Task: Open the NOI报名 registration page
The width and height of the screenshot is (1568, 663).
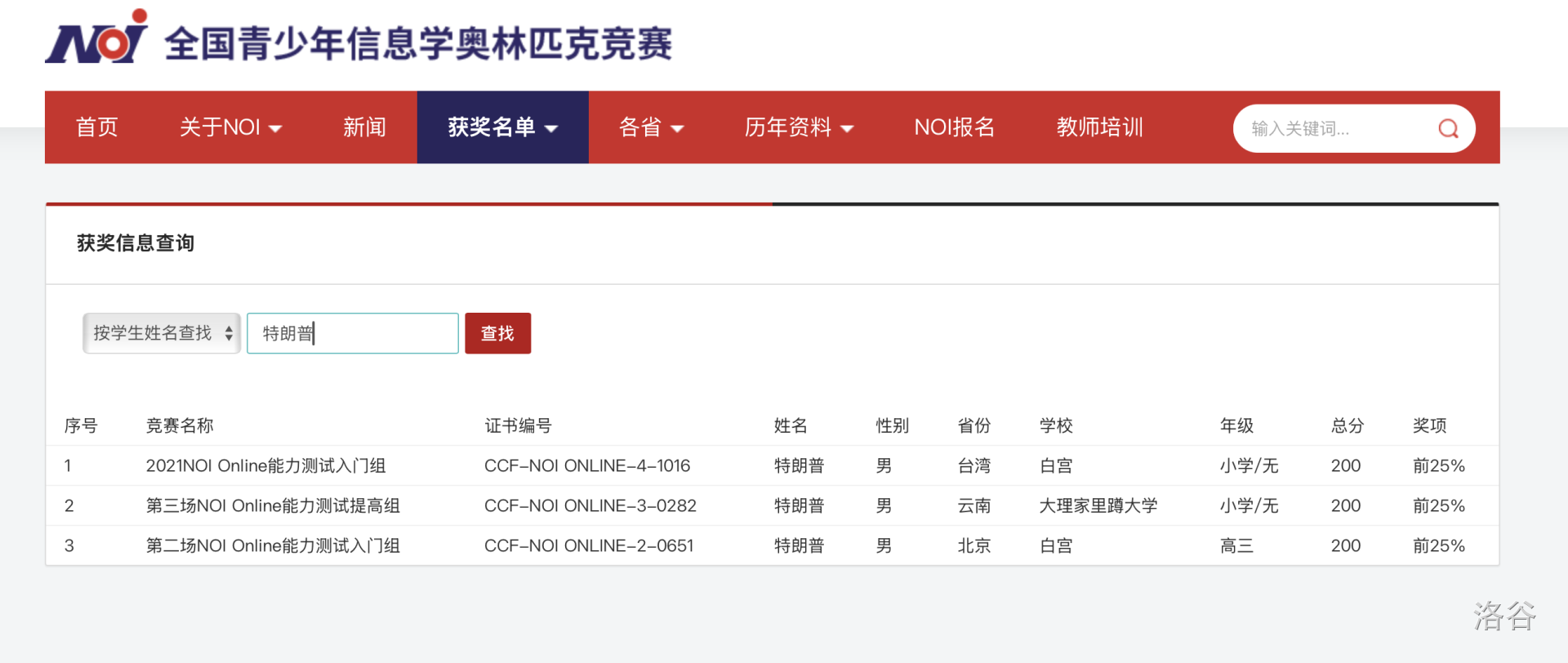Action: point(954,127)
